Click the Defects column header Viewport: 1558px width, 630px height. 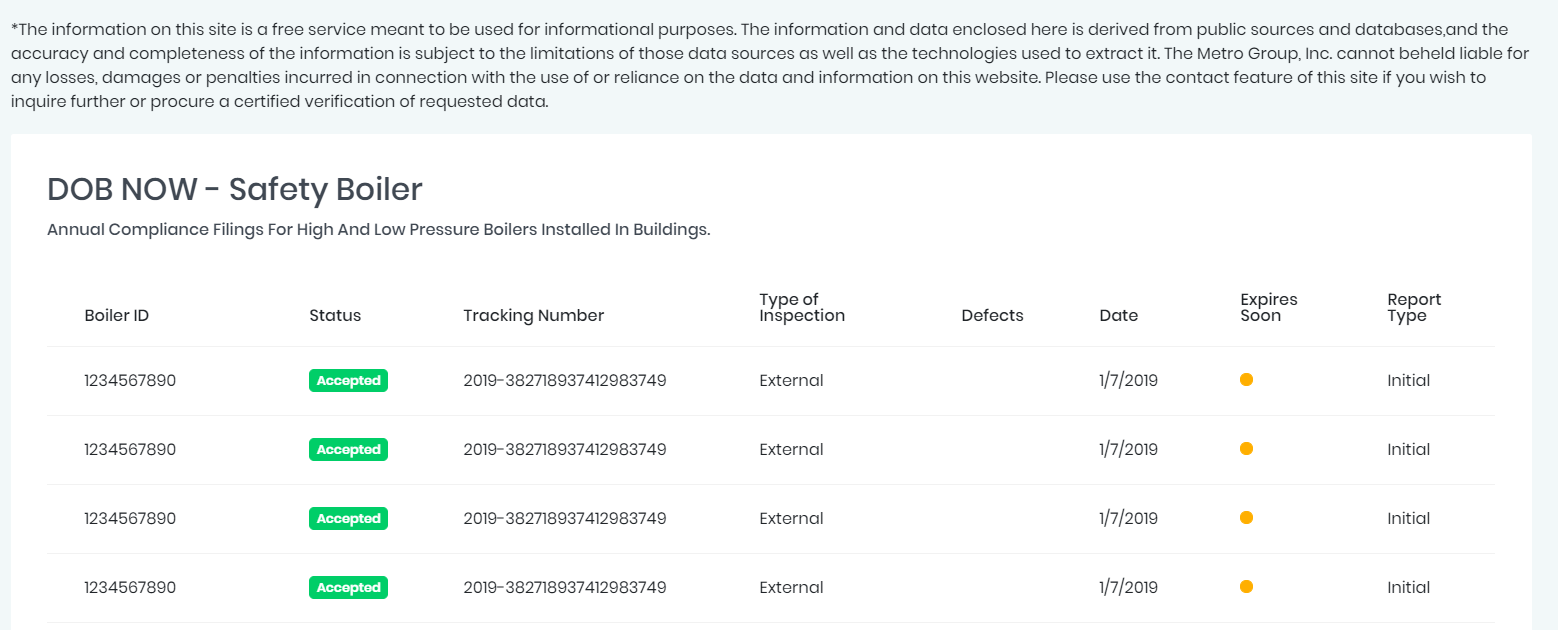click(x=992, y=315)
